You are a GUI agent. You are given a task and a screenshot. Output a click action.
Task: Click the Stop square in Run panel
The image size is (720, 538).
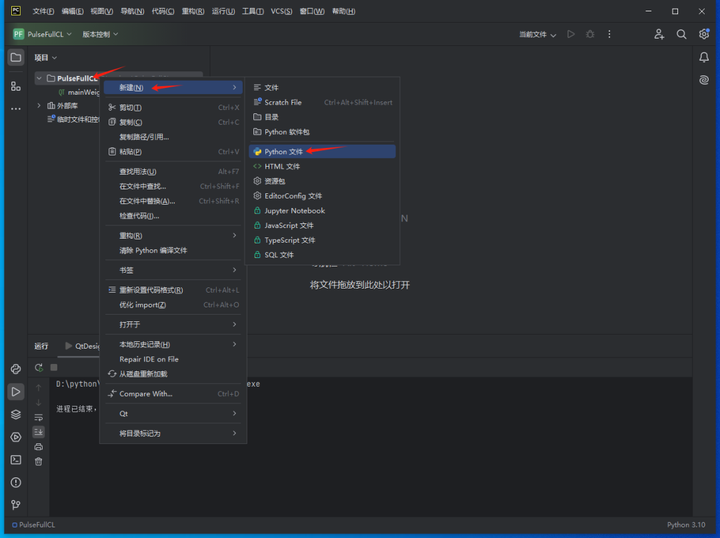click(x=54, y=367)
